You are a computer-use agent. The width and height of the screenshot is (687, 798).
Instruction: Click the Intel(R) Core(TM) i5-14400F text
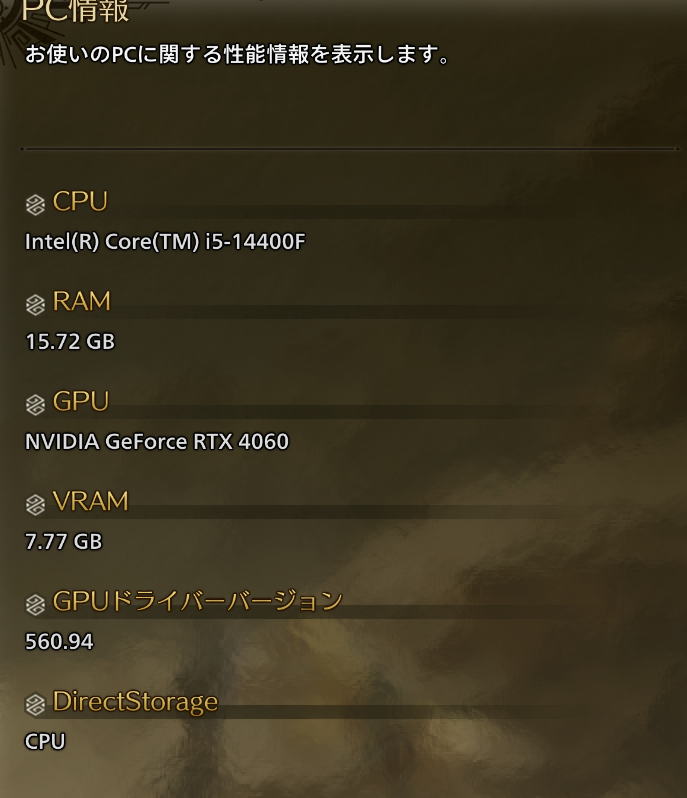point(165,242)
